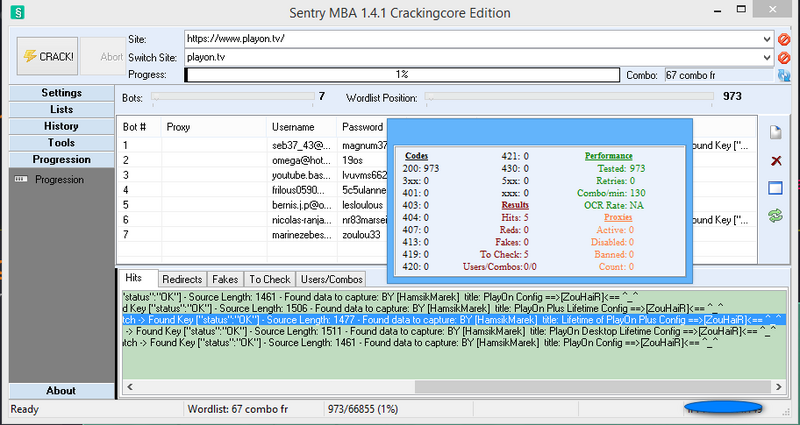Click the 'Combo/min: 130' stat
Viewport: 800px width, 425px height.
(x=611, y=193)
